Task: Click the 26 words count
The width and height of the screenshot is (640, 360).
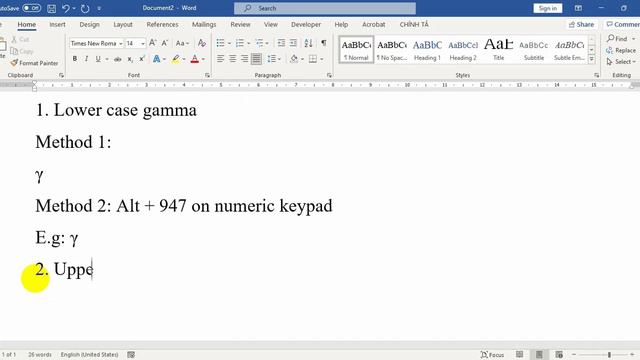Action: point(40,355)
